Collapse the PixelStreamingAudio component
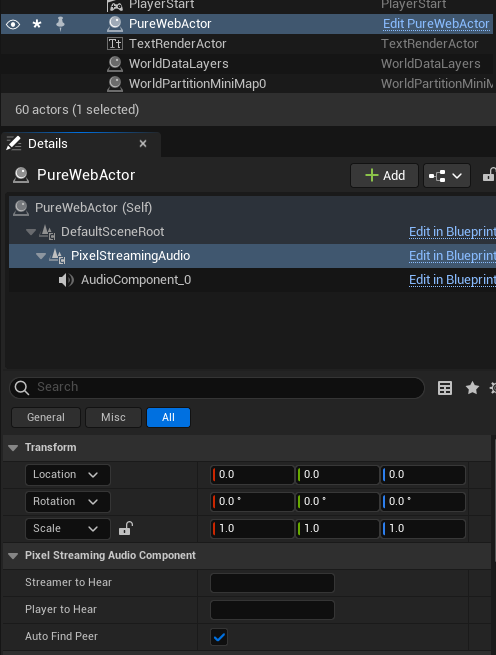Screen dimensions: 496x655 (x=41, y=256)
